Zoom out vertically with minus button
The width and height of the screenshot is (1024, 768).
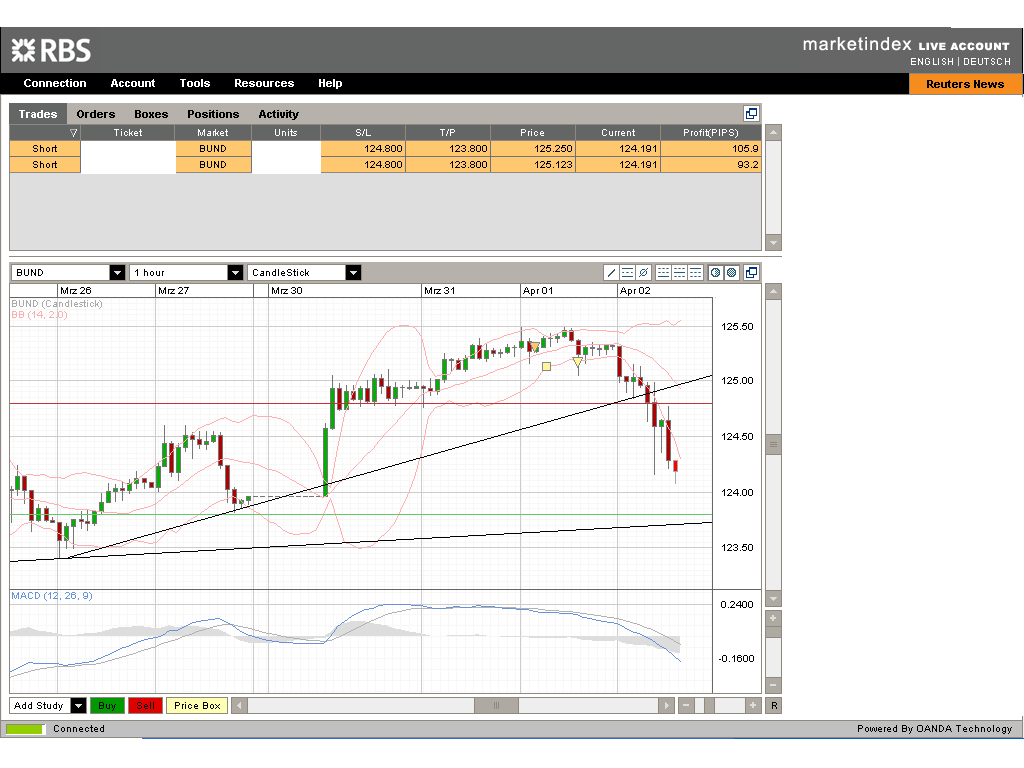[x=773, y=685]
